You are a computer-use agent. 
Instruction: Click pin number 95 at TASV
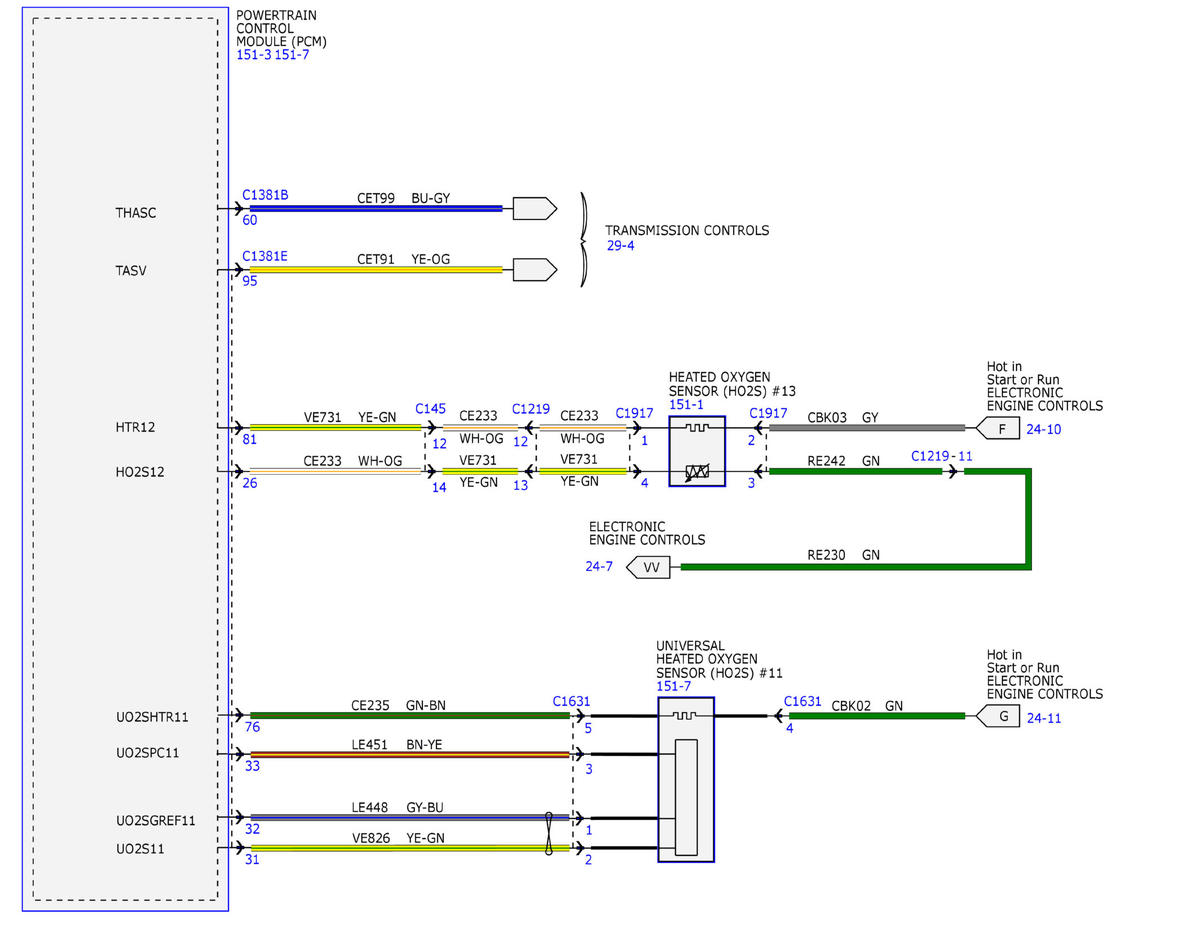point(249,281)
